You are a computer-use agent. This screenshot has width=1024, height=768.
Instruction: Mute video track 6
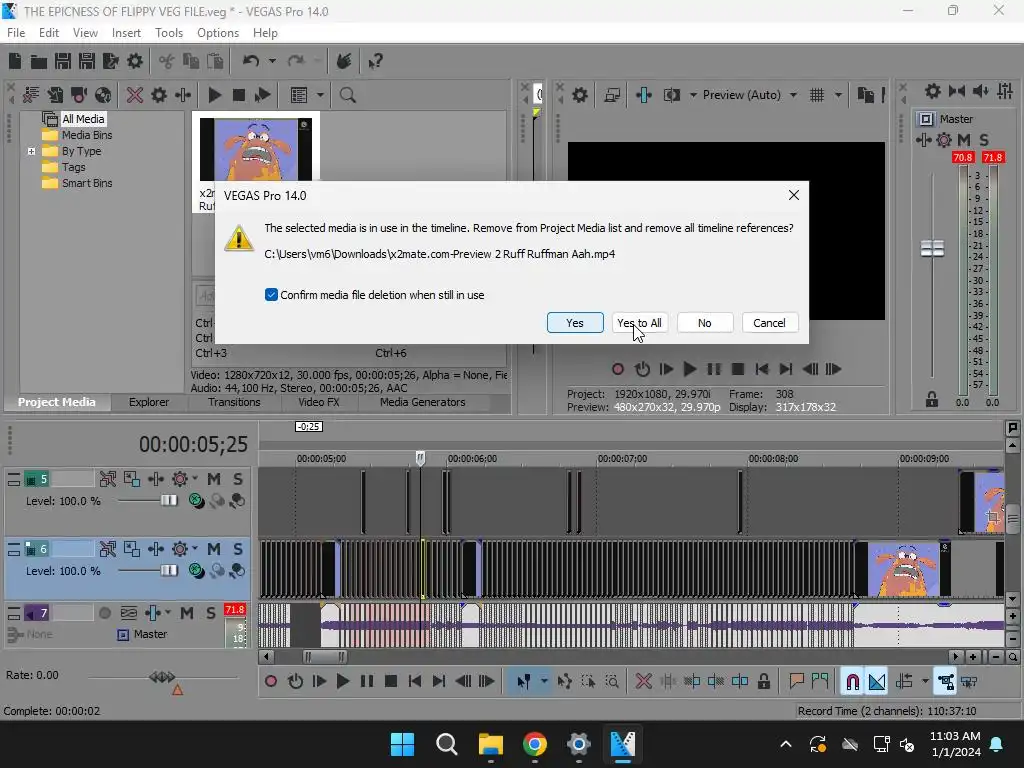point(214,549)
